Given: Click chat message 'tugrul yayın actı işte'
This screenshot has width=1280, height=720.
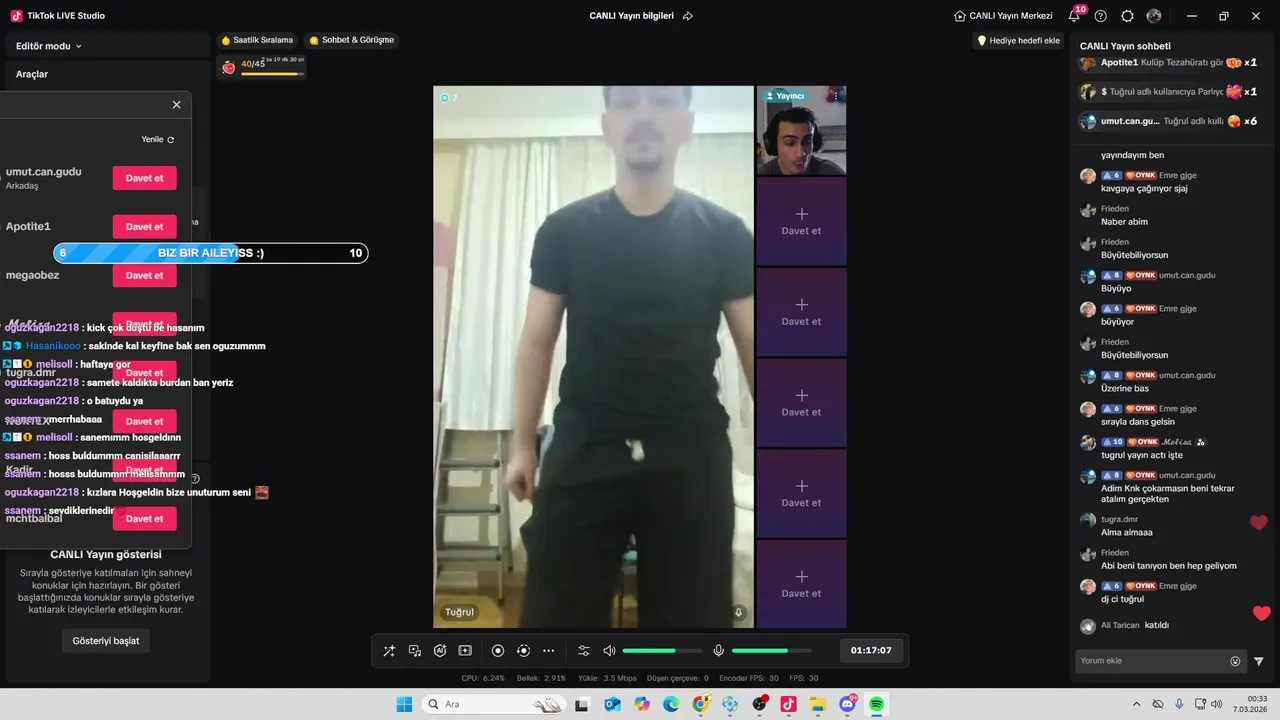Looking at the screenshot, I should (x=1141, y=455).
